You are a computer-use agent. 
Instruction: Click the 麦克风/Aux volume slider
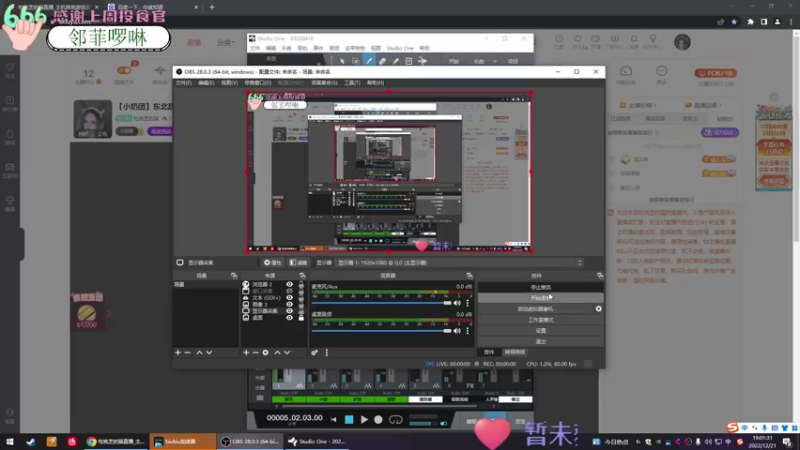[381, 303]
